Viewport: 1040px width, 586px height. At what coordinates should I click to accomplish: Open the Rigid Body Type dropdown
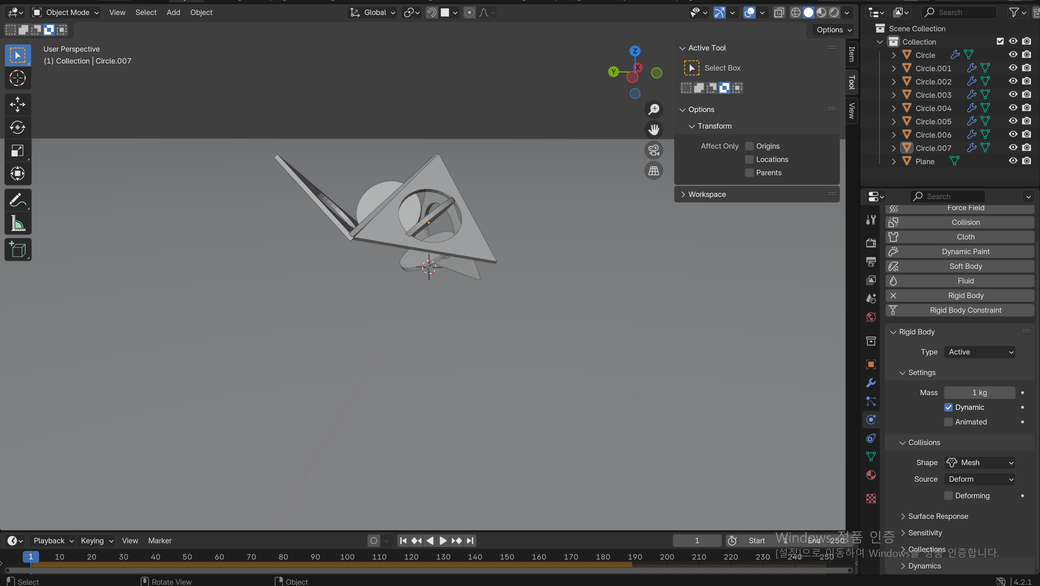pyautogui.click(x=979, y=352)
